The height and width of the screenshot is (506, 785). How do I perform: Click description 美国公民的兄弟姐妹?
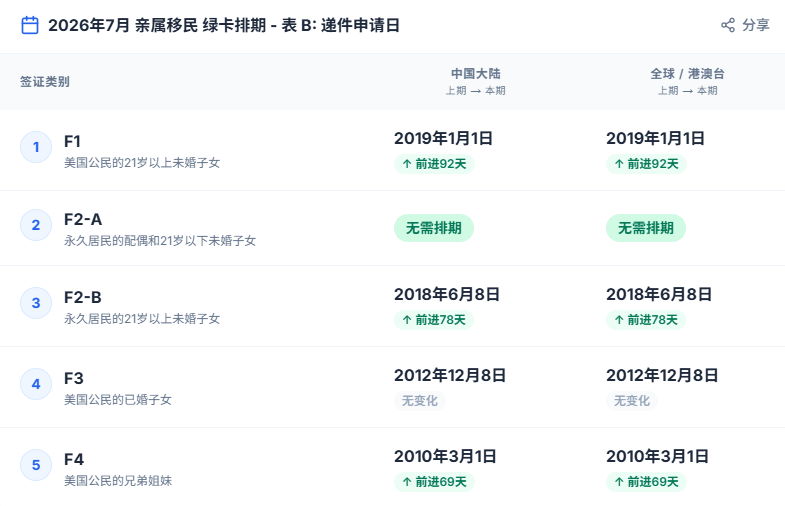[x=118, y=481]
